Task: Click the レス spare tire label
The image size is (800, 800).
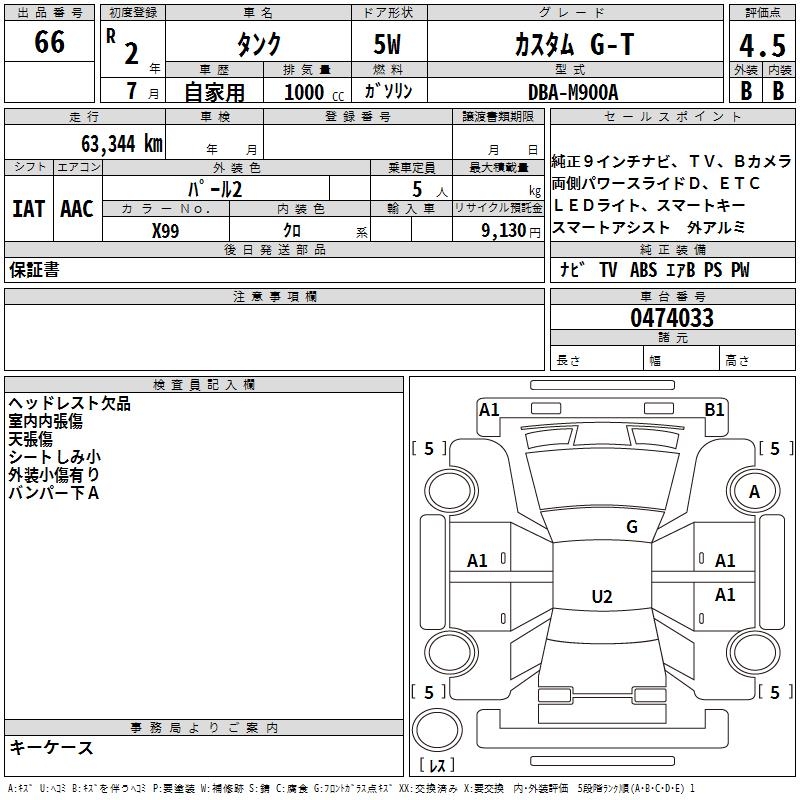Action: 437,765
